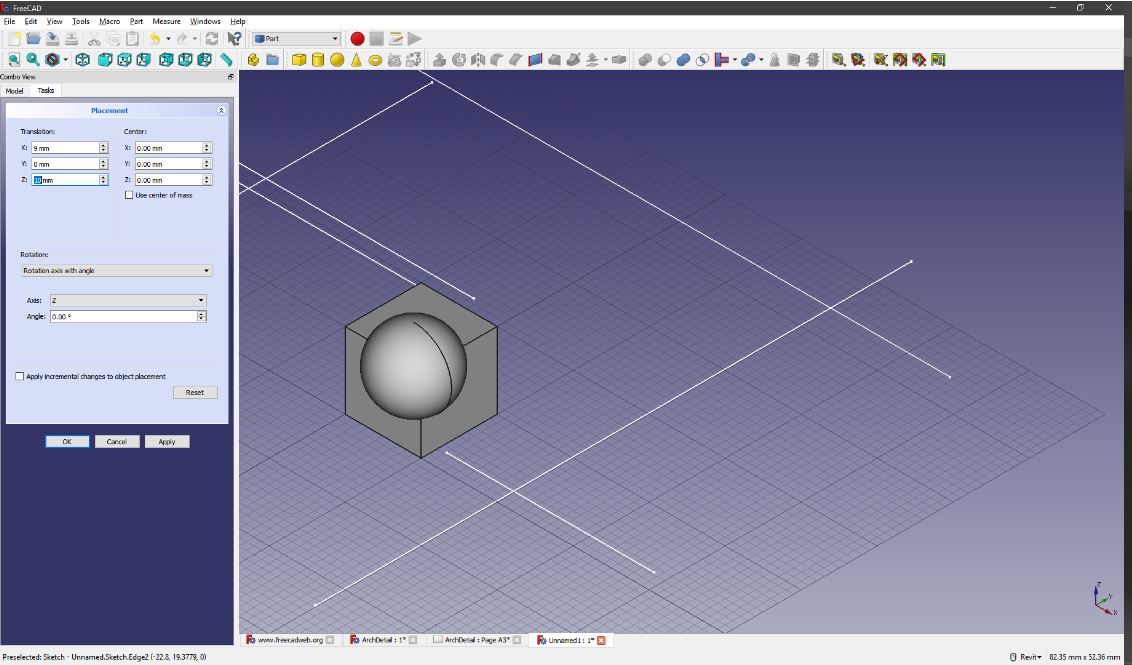This screenshot has width=1132, height=665.
Task: Apply Boolean Cut of two shapes
Action: pyautogui.click(x=664, y=60)
